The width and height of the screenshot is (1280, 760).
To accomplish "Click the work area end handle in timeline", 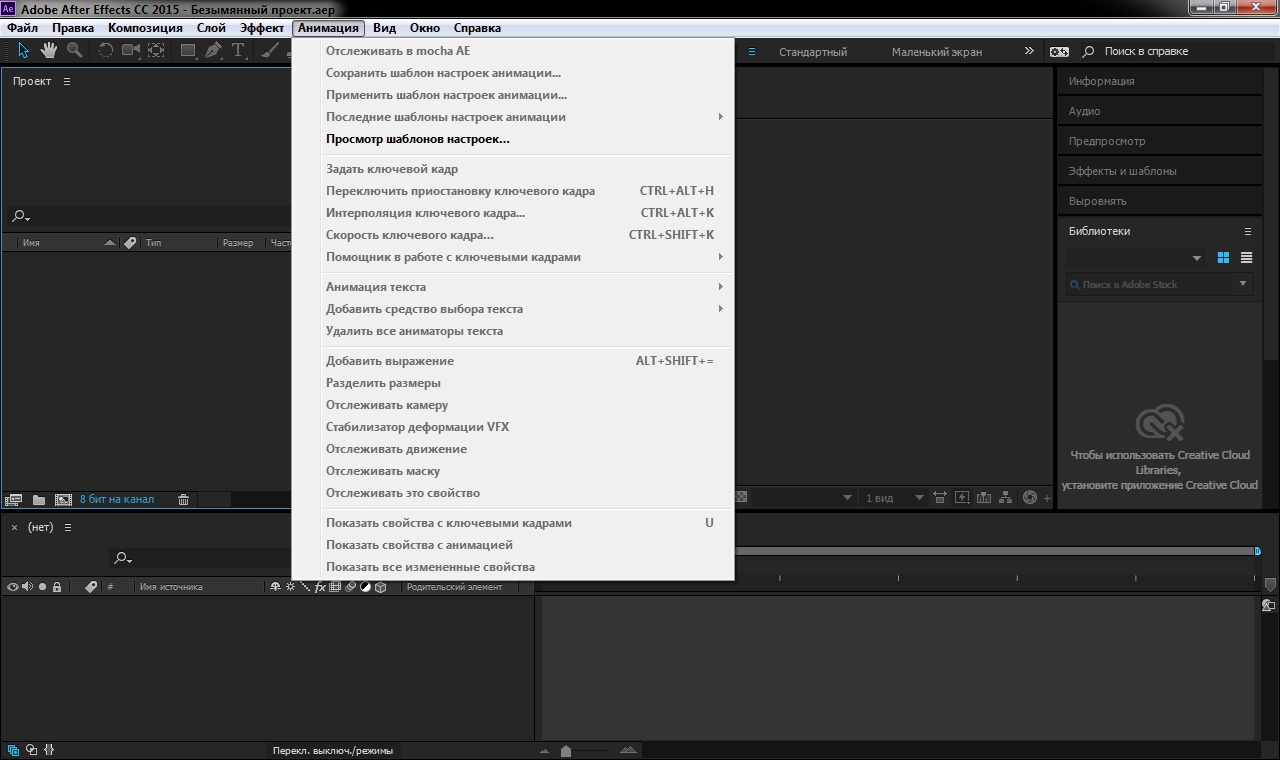I will tap(1257, 551).
